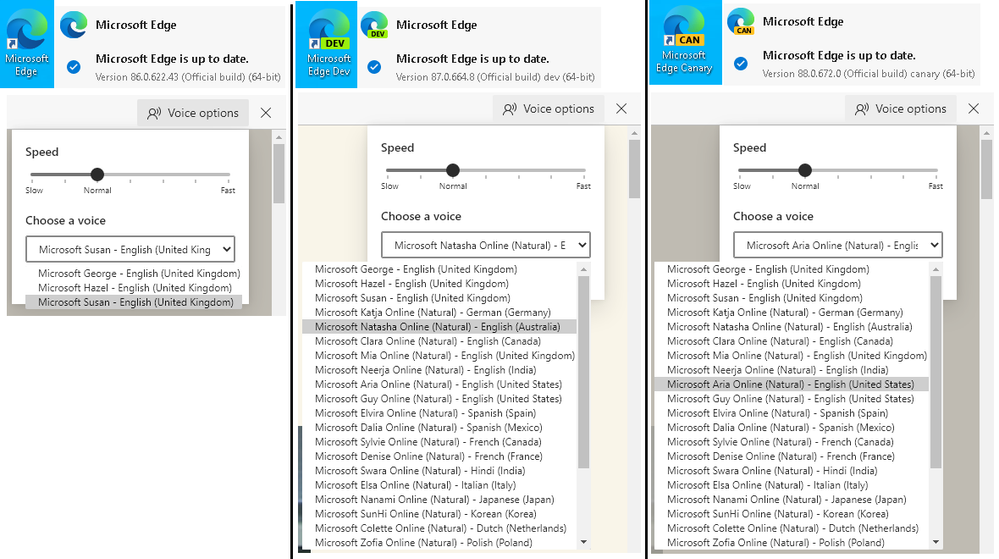Choose Microsoft Aria English (United States) in Dev list
Screen dimensions: 999x559
440,384
